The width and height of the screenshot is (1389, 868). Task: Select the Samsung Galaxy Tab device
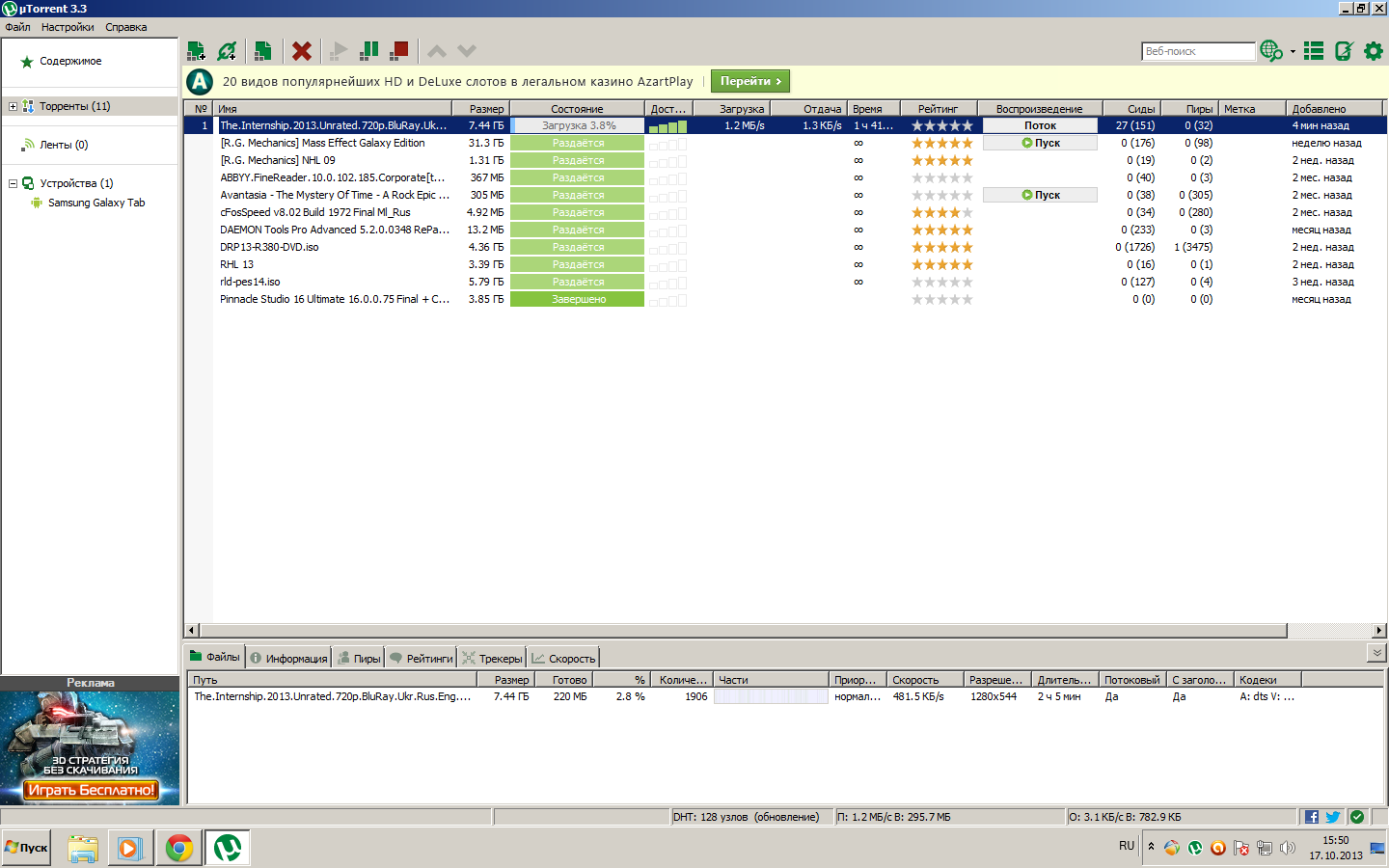(96, 203)
